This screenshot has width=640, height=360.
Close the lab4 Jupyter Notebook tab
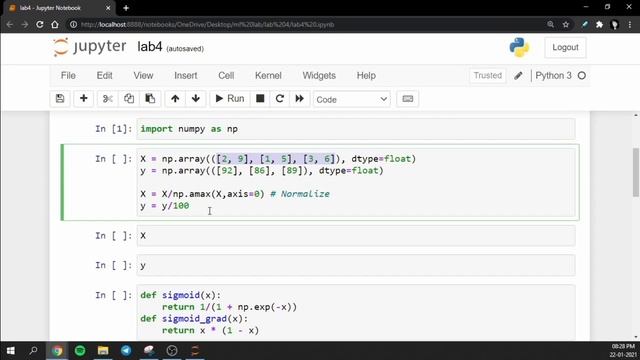pos(108,8)
